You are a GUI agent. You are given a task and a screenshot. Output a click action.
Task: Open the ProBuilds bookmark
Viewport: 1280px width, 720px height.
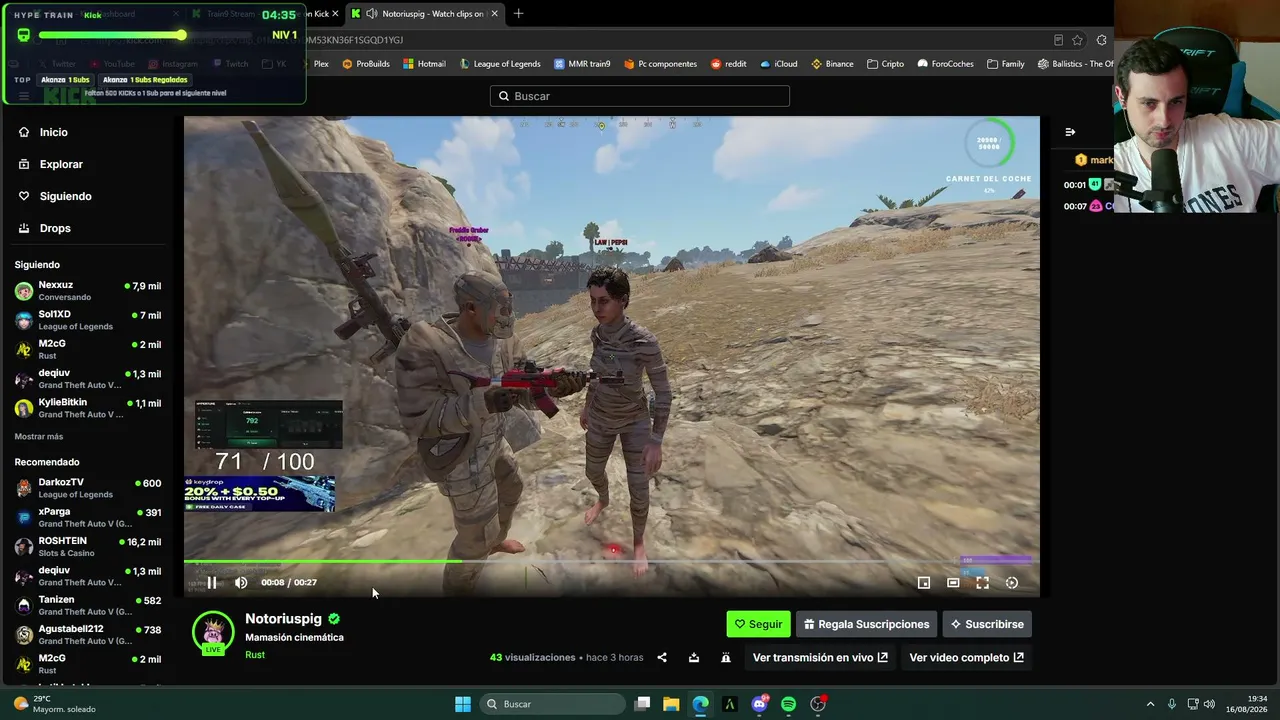366,64
